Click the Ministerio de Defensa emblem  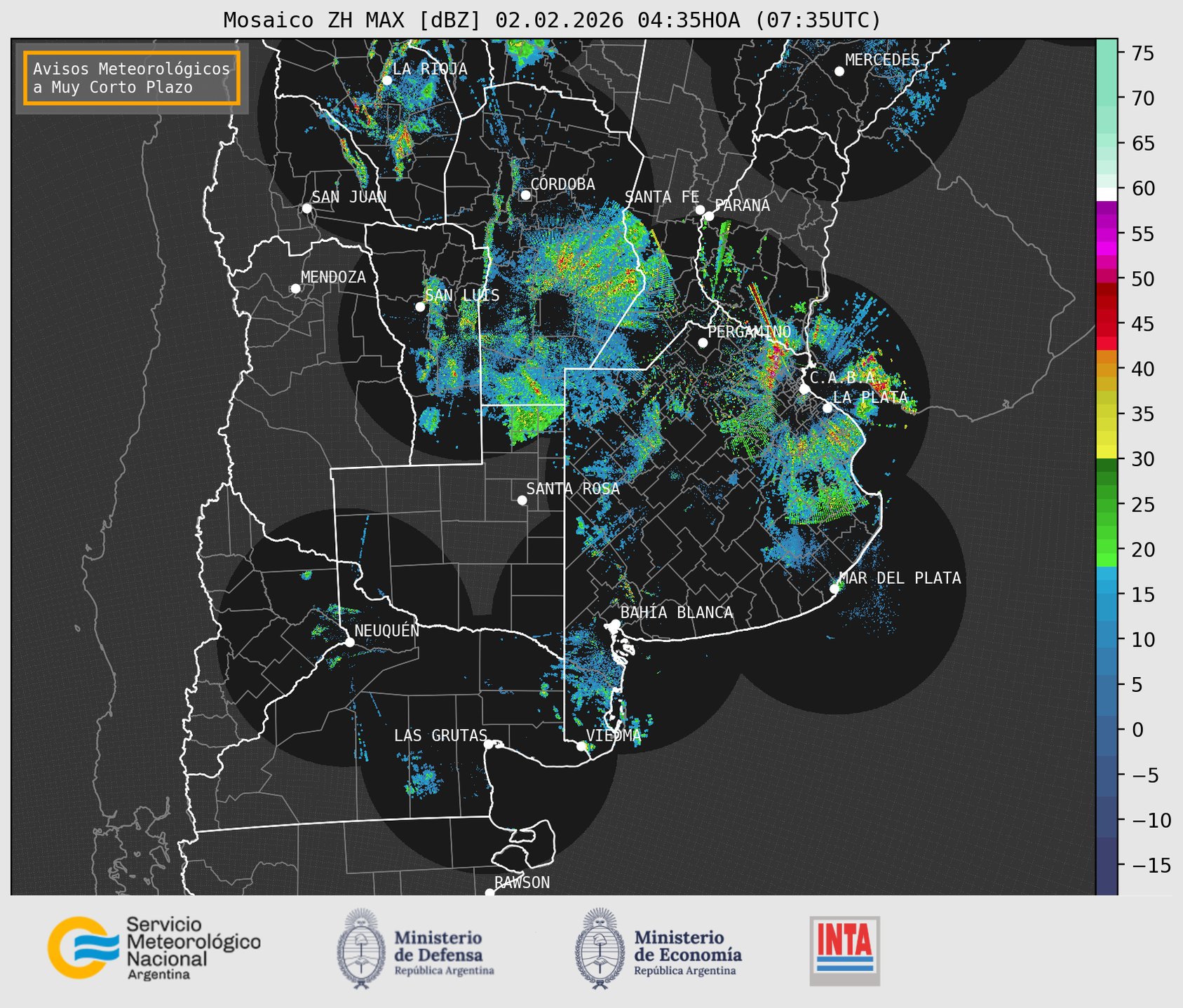point(361,949)
